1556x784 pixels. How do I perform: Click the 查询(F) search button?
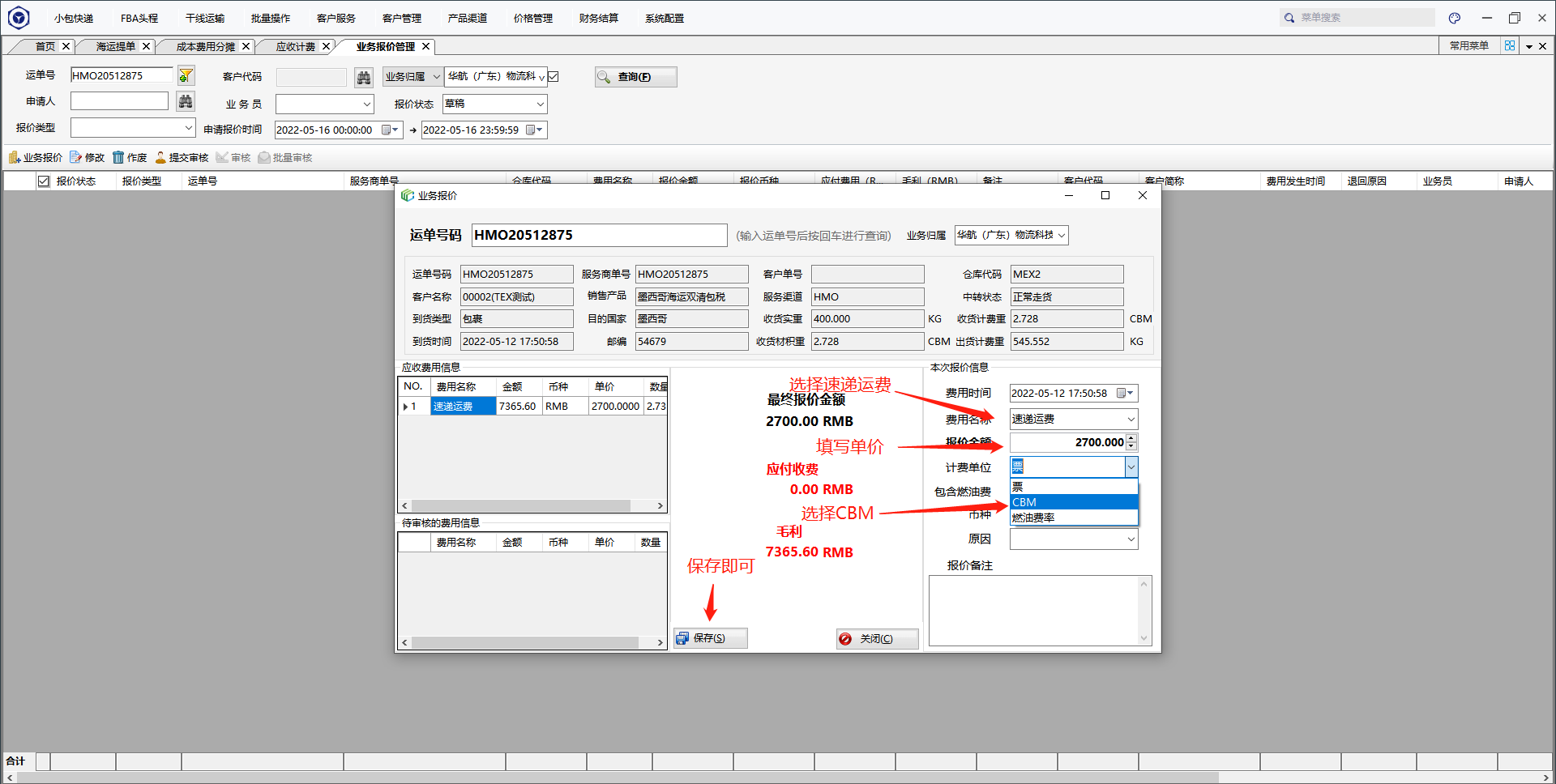(636, 77)
